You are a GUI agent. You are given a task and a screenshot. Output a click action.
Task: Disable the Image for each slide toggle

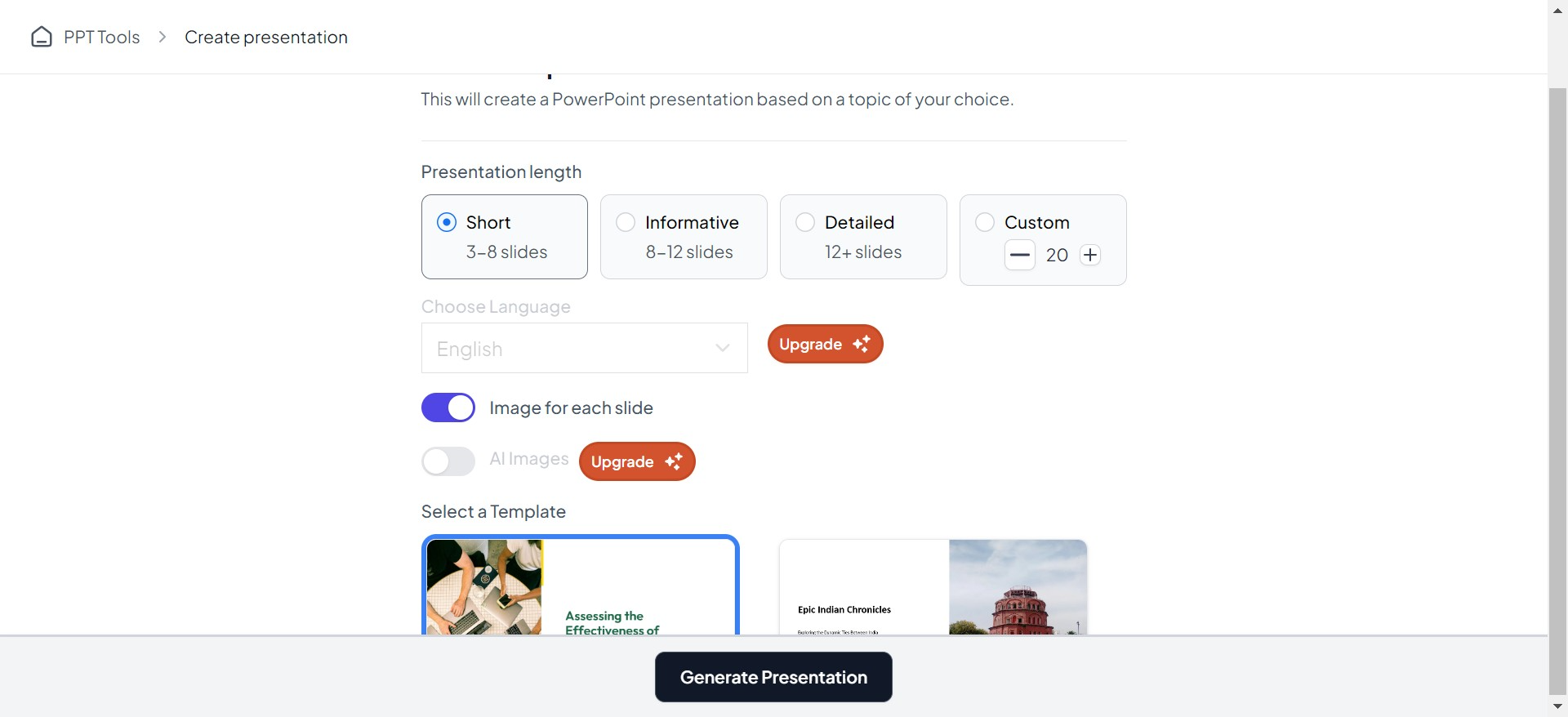(448, 407)
